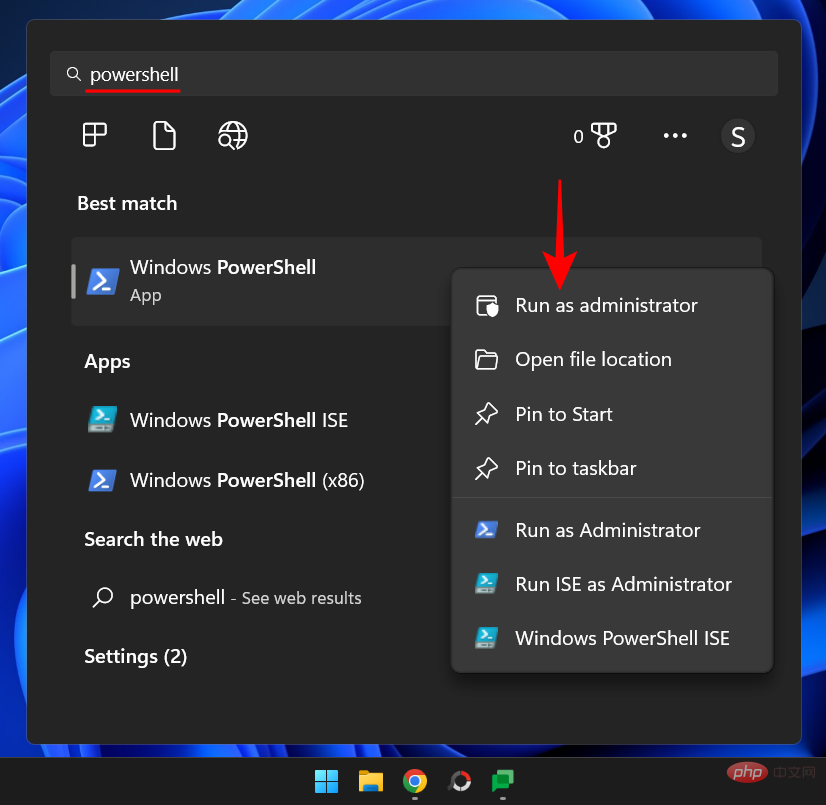Viewport: 826px width, 805px height.
Task: Choose Run as administrator from the context menu
Action: coord(605,305)
